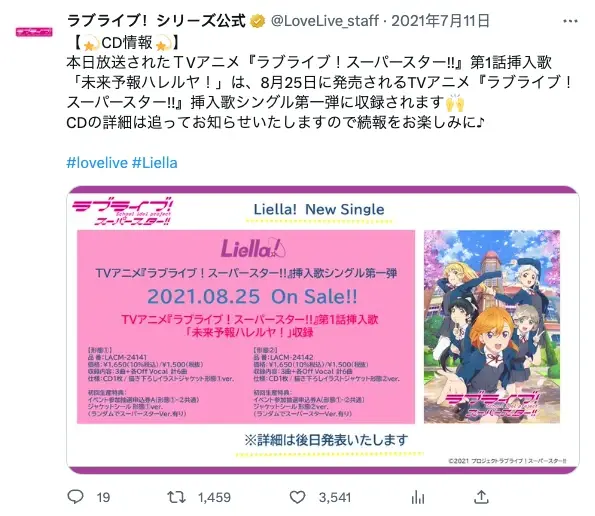
Task: Open the #lovelive hashtag
Action: [97, 163]
